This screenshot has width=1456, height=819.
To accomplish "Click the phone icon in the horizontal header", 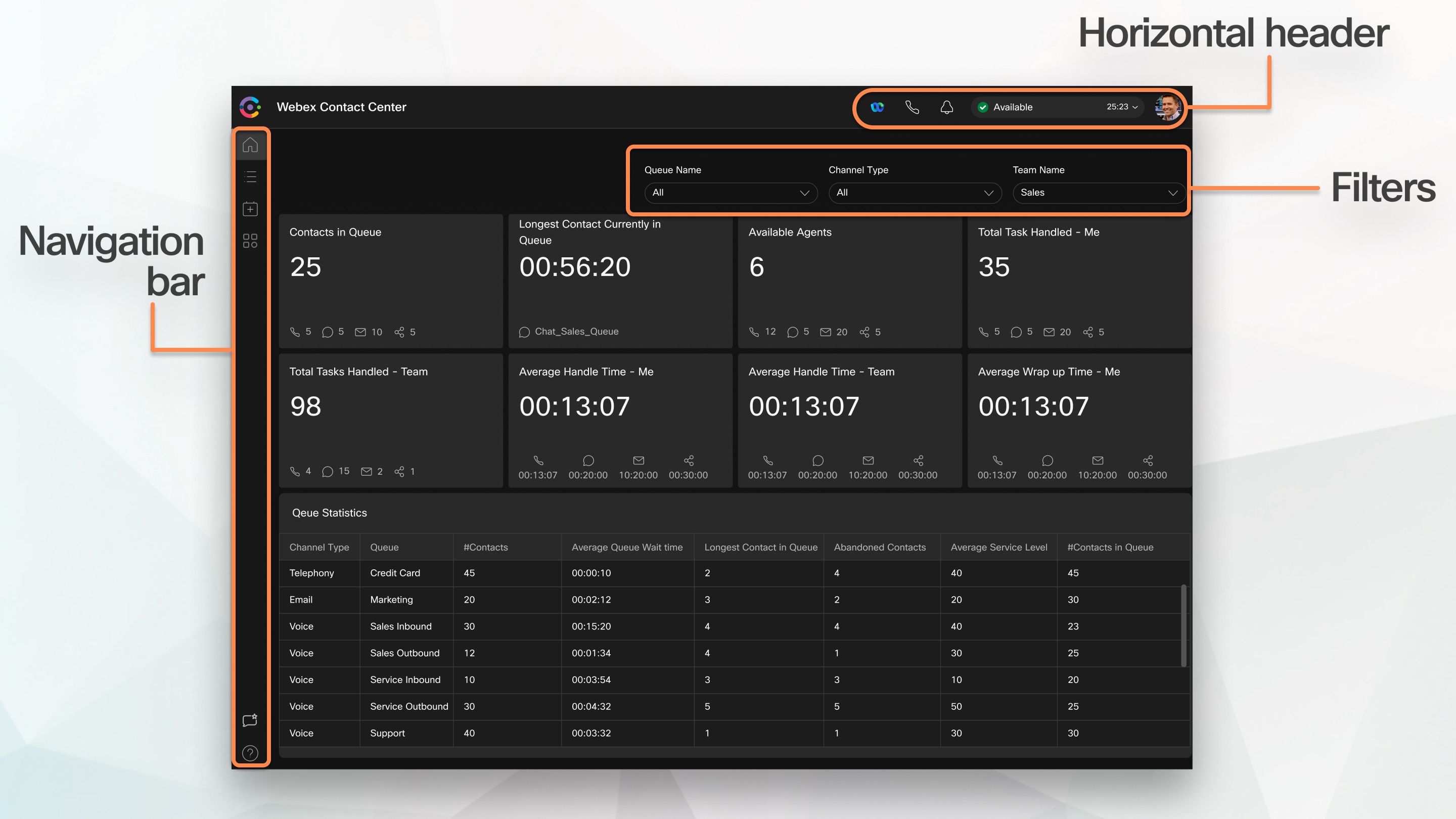I will coord(912,107).
